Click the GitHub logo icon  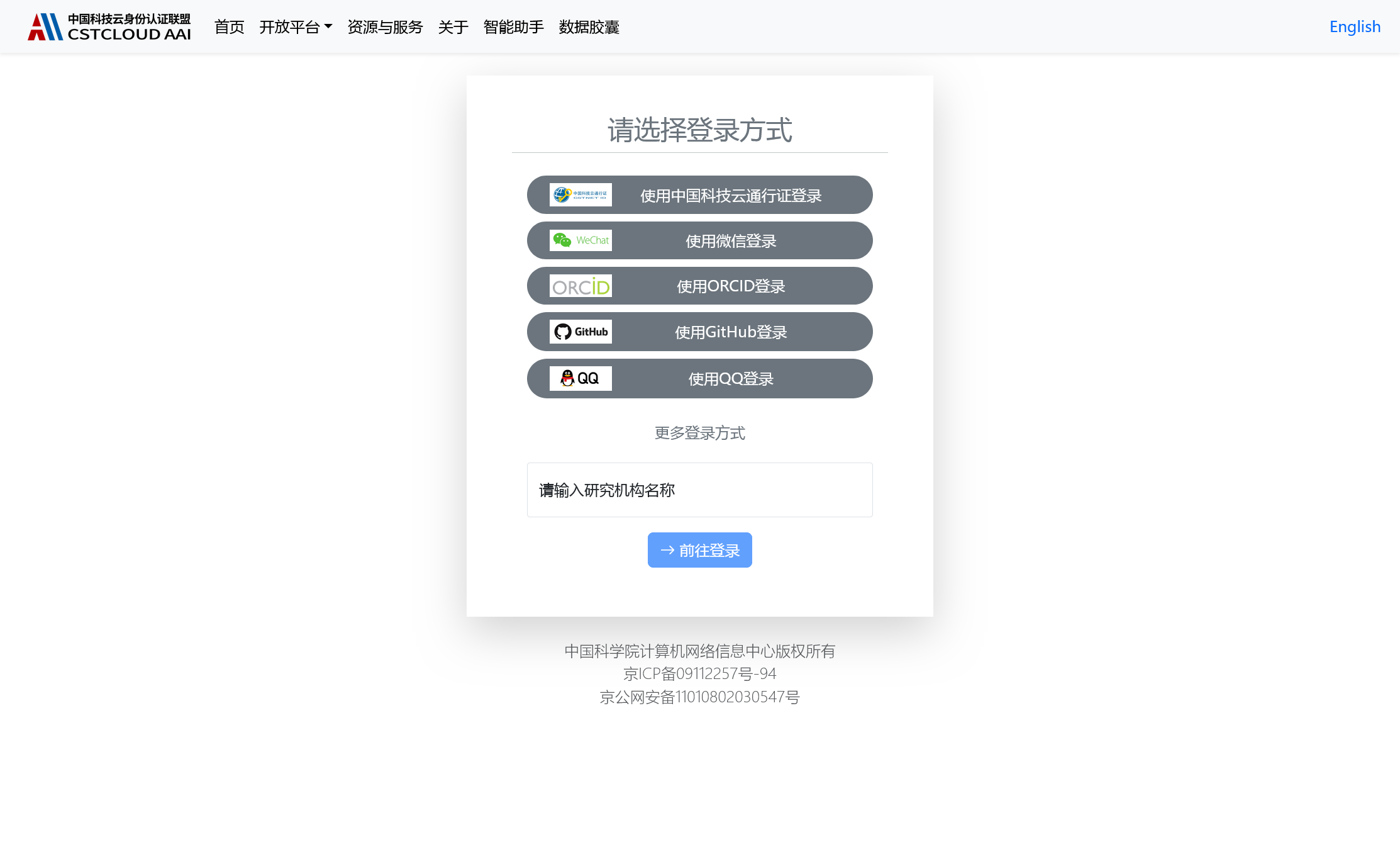(581, 332)
